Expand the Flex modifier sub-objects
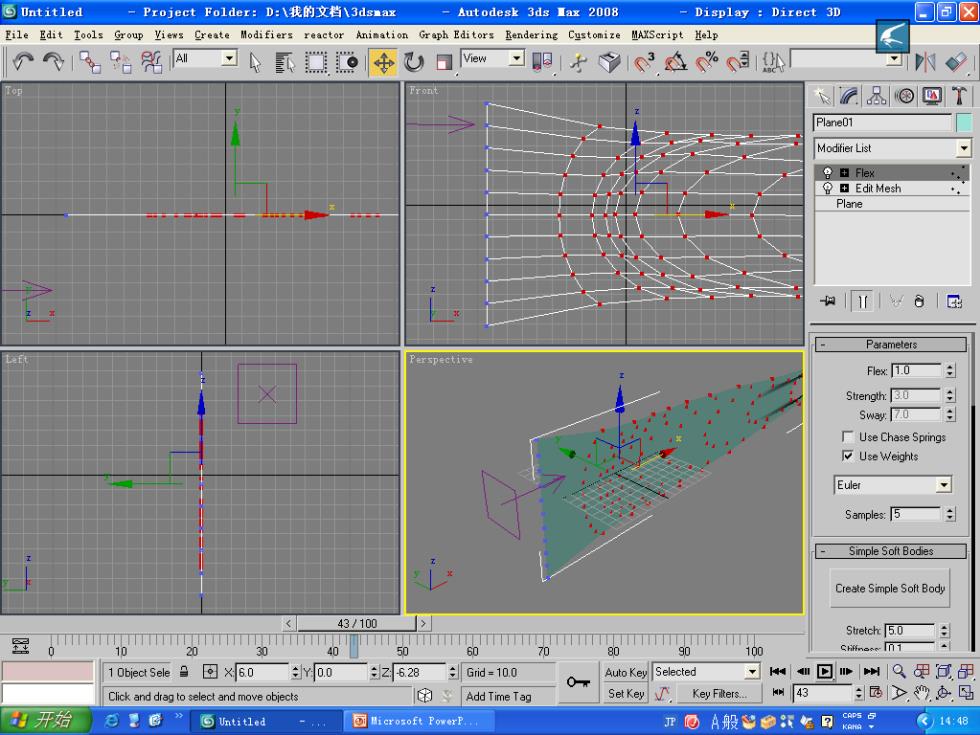Image resolution: width=980 pixels, height=735 pixels. (x=844, y=172)
